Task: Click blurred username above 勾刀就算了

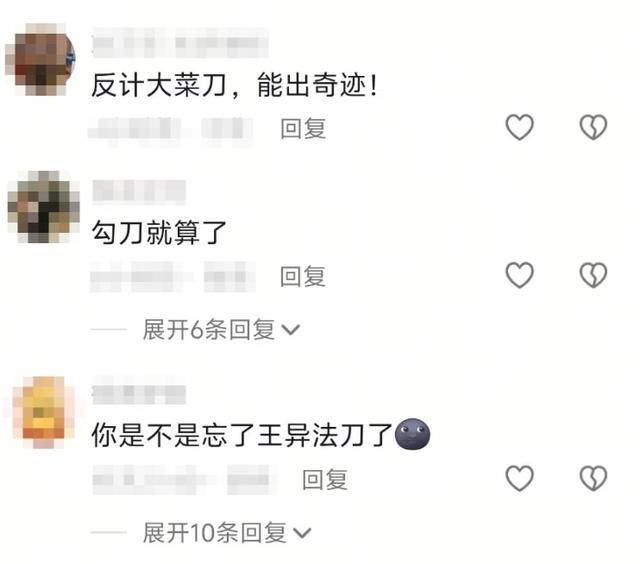Action: (x=139, y=191)
